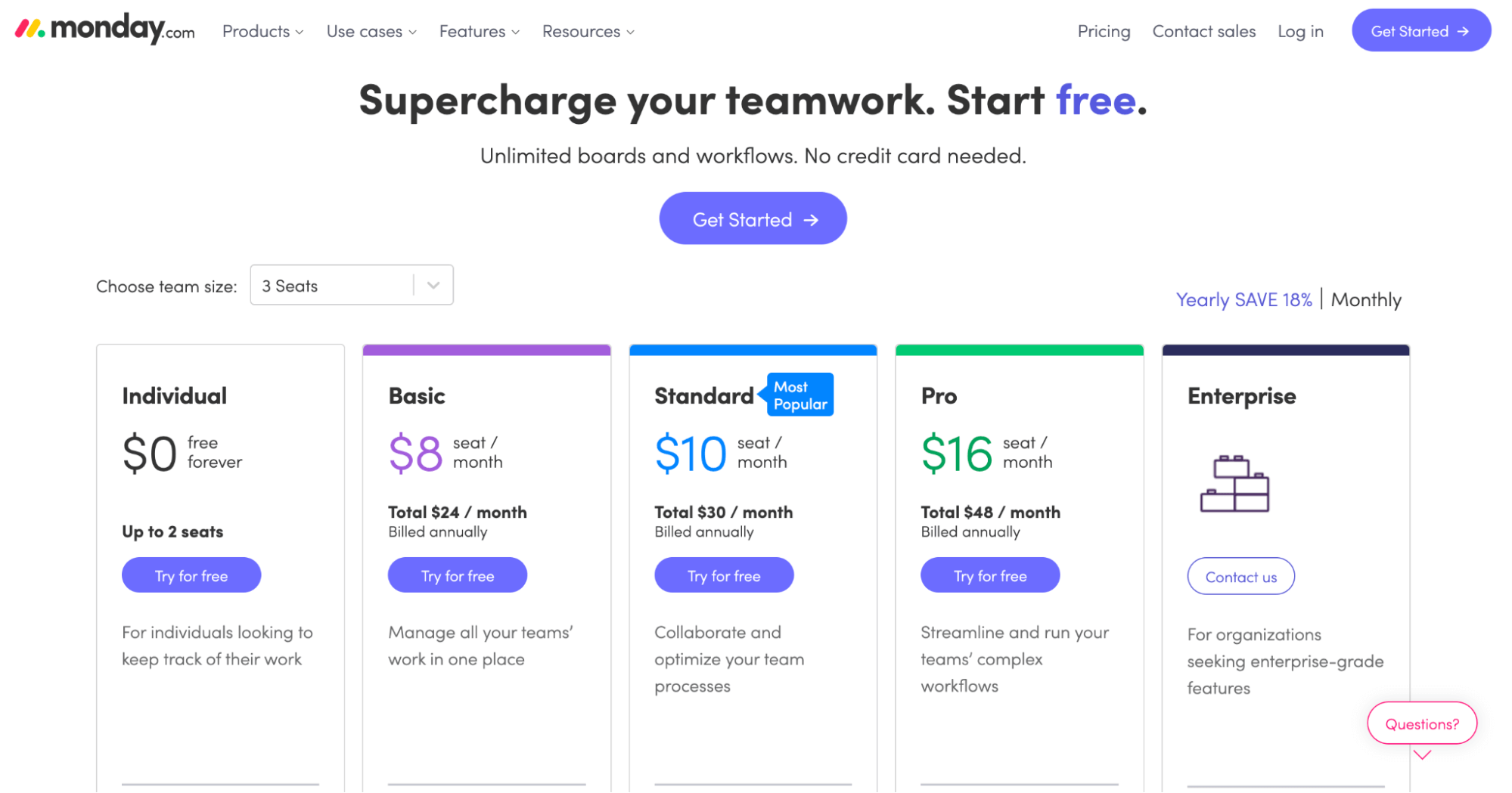
Task: Try the Pro plan for free
Action: tap(989, 575)
